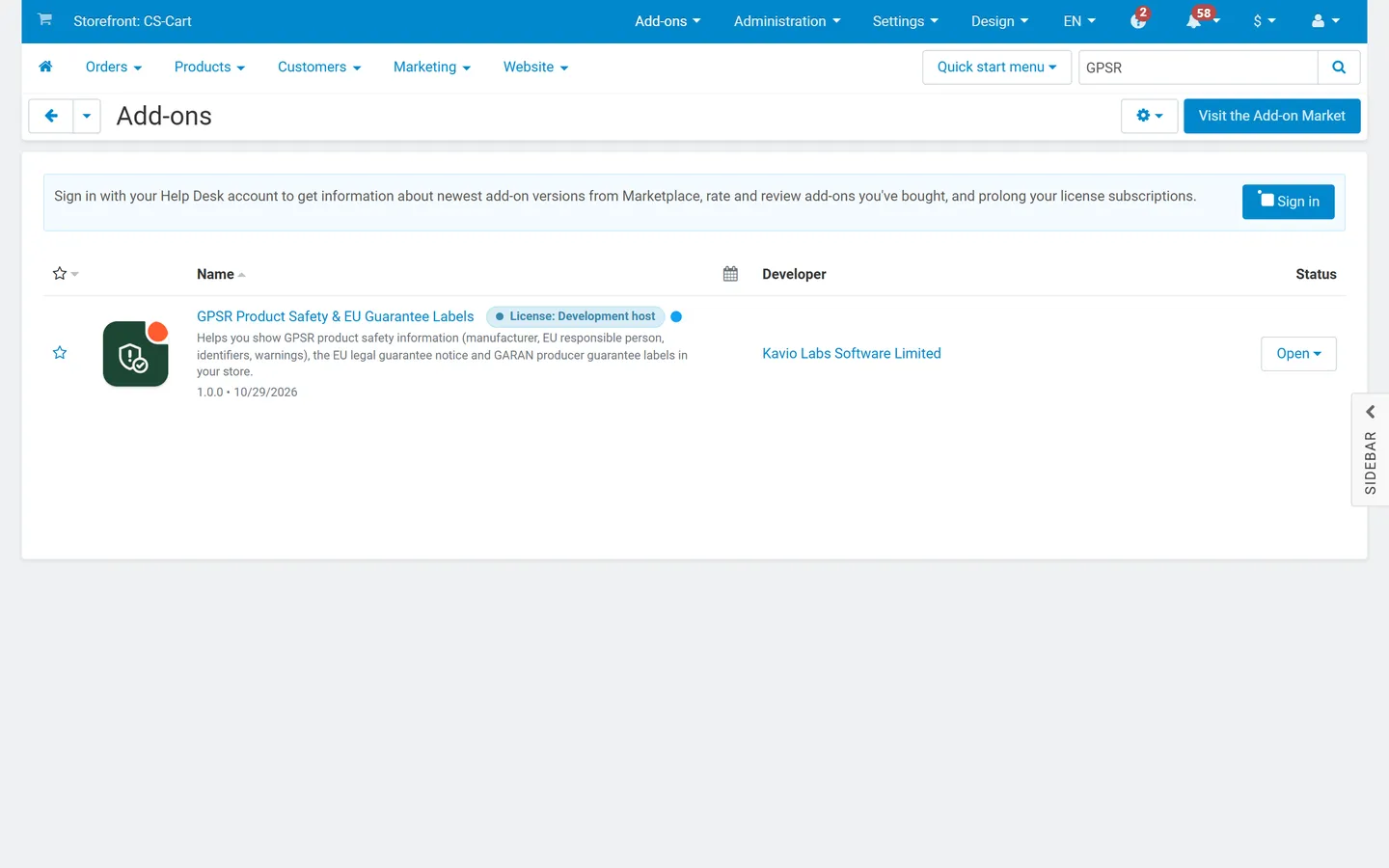This screenshot has height=868, width=1389.
Task: Open the pie chart updates icon
Action: tap(1138, 20)
